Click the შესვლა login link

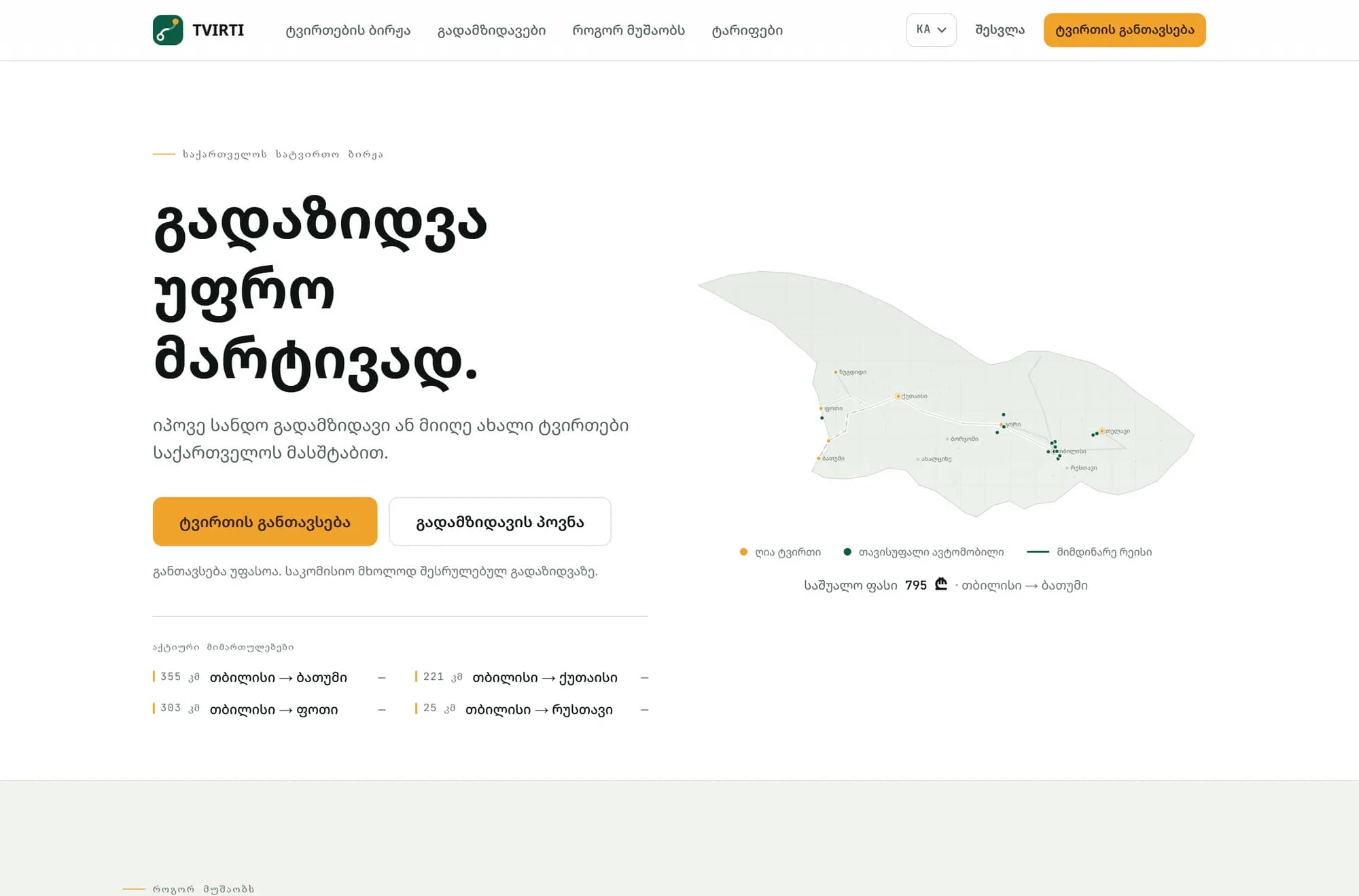[x=1000, y=30]
